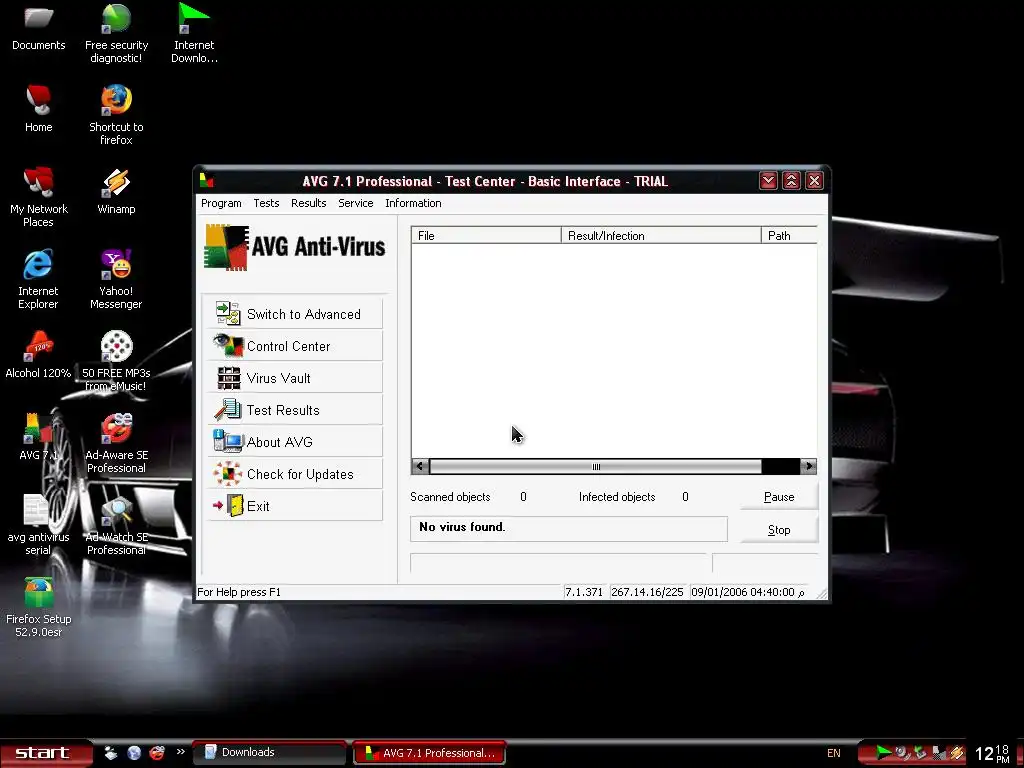
Task: Click the Stop button
Action: [x=778, y=530]
